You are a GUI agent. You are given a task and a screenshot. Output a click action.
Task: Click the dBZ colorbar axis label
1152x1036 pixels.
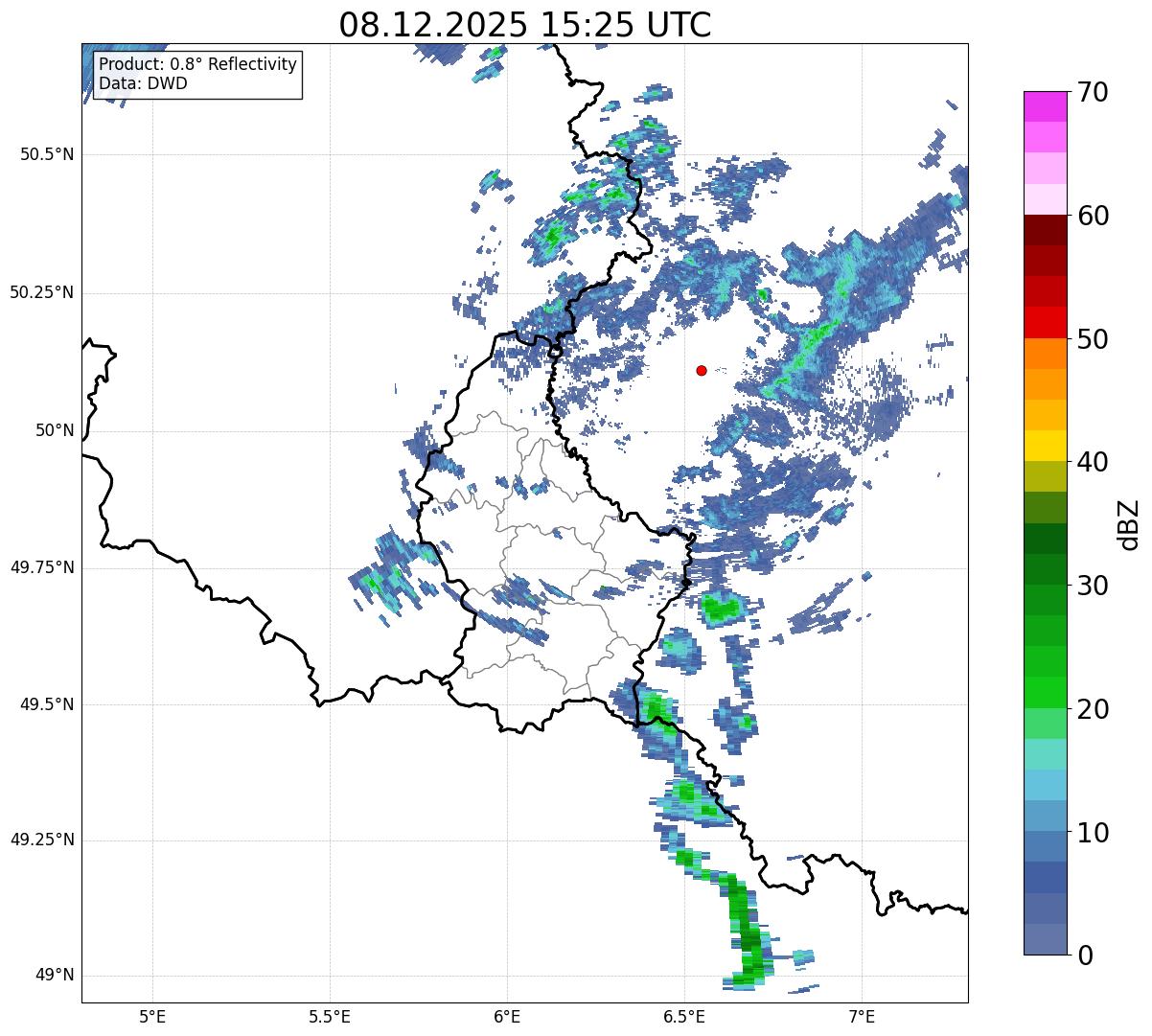[x=1129, y=523]
